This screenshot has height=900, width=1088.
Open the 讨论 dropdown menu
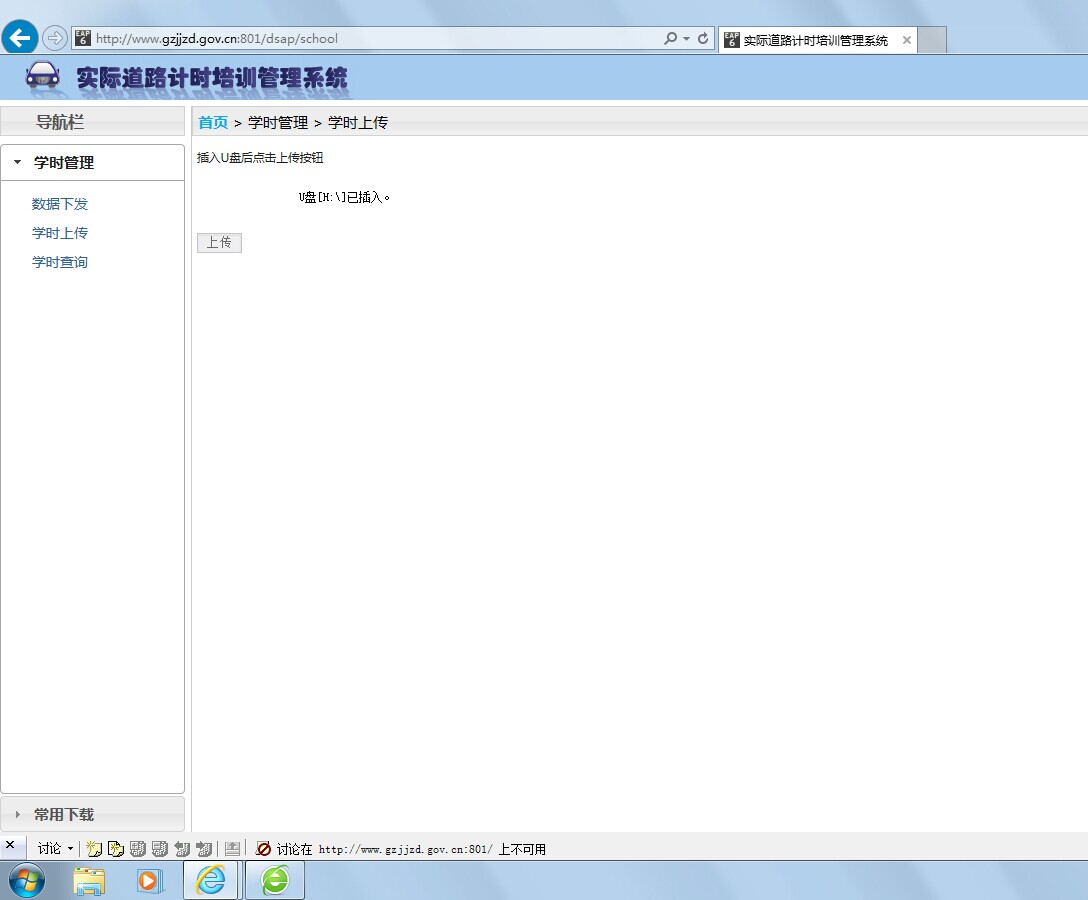coord(55,849)
